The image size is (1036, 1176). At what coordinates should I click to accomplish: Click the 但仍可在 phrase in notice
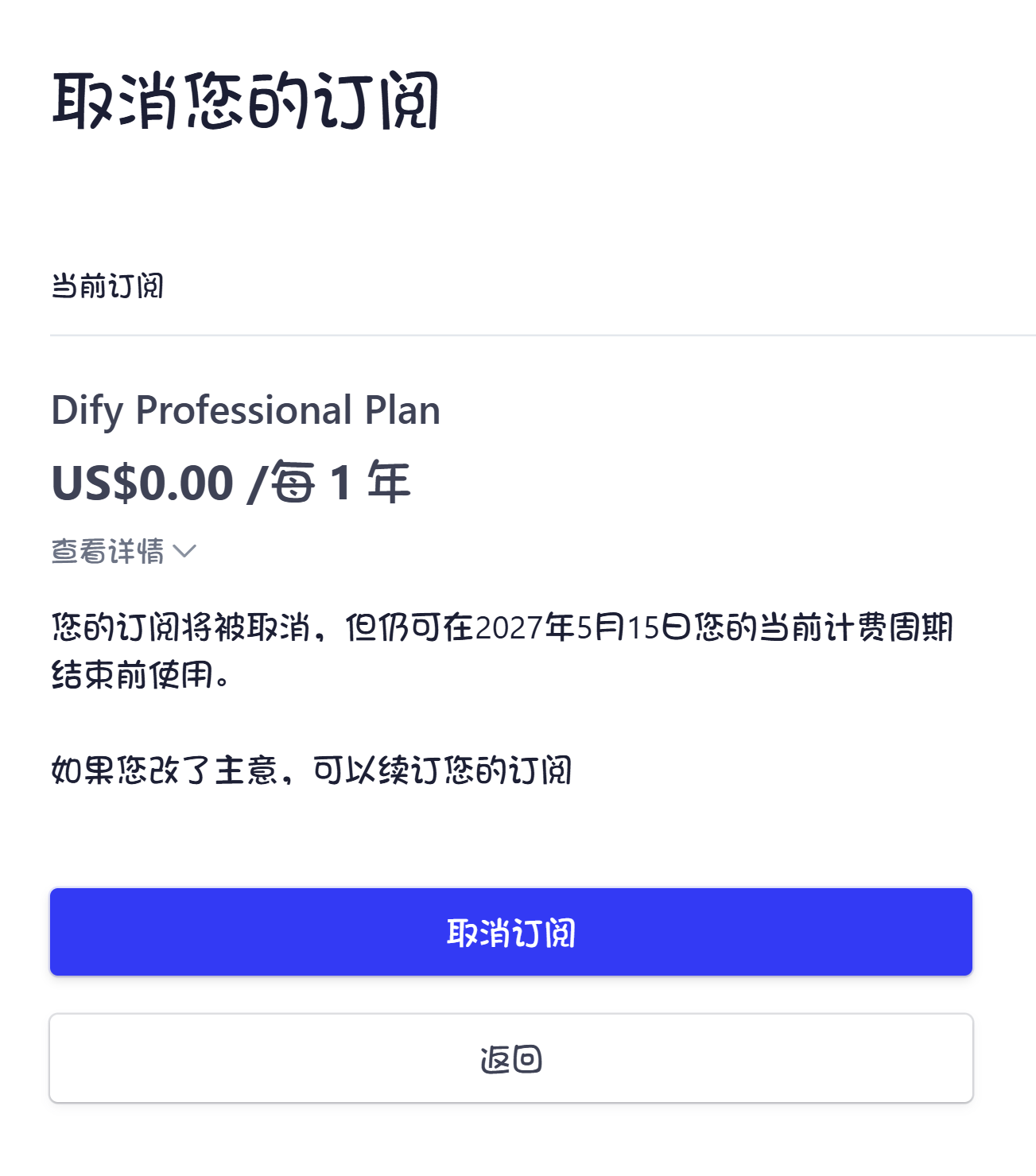(x=409, y=628)
